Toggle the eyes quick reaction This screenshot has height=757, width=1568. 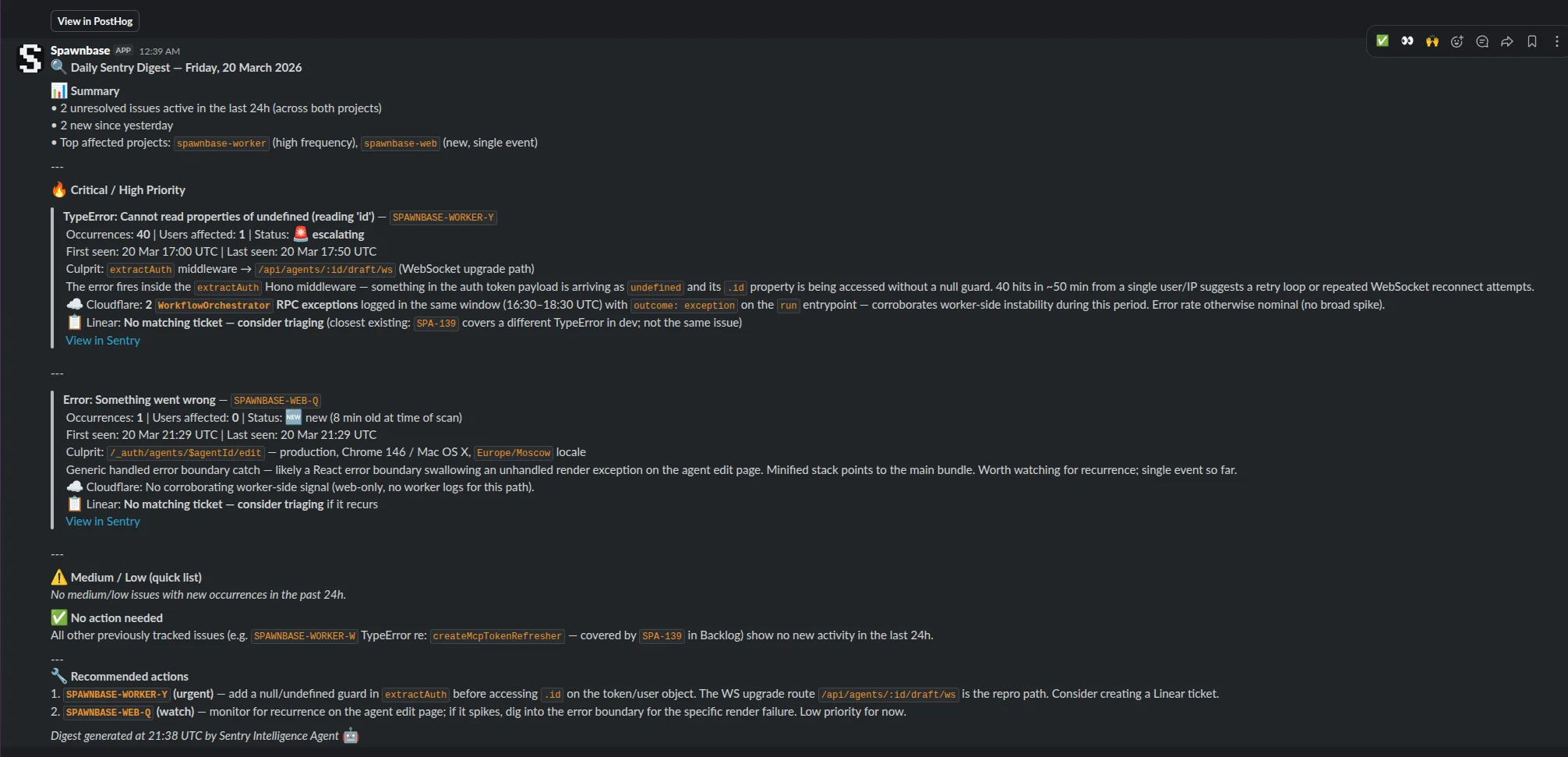pyautogui.click(x=1407, y=41)
